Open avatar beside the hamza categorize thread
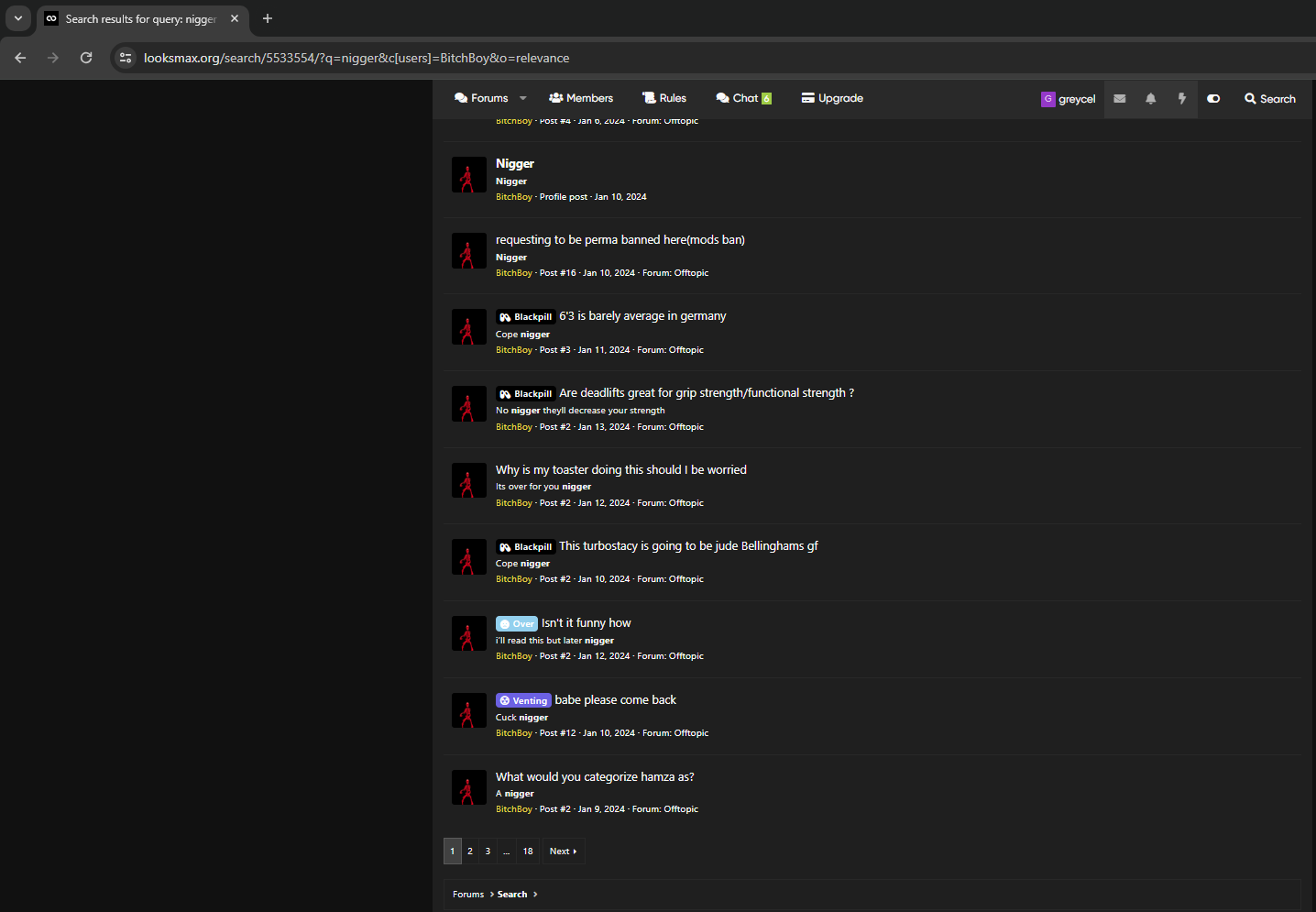Viewport: 1316px width, 912px height. click(469, 787)
